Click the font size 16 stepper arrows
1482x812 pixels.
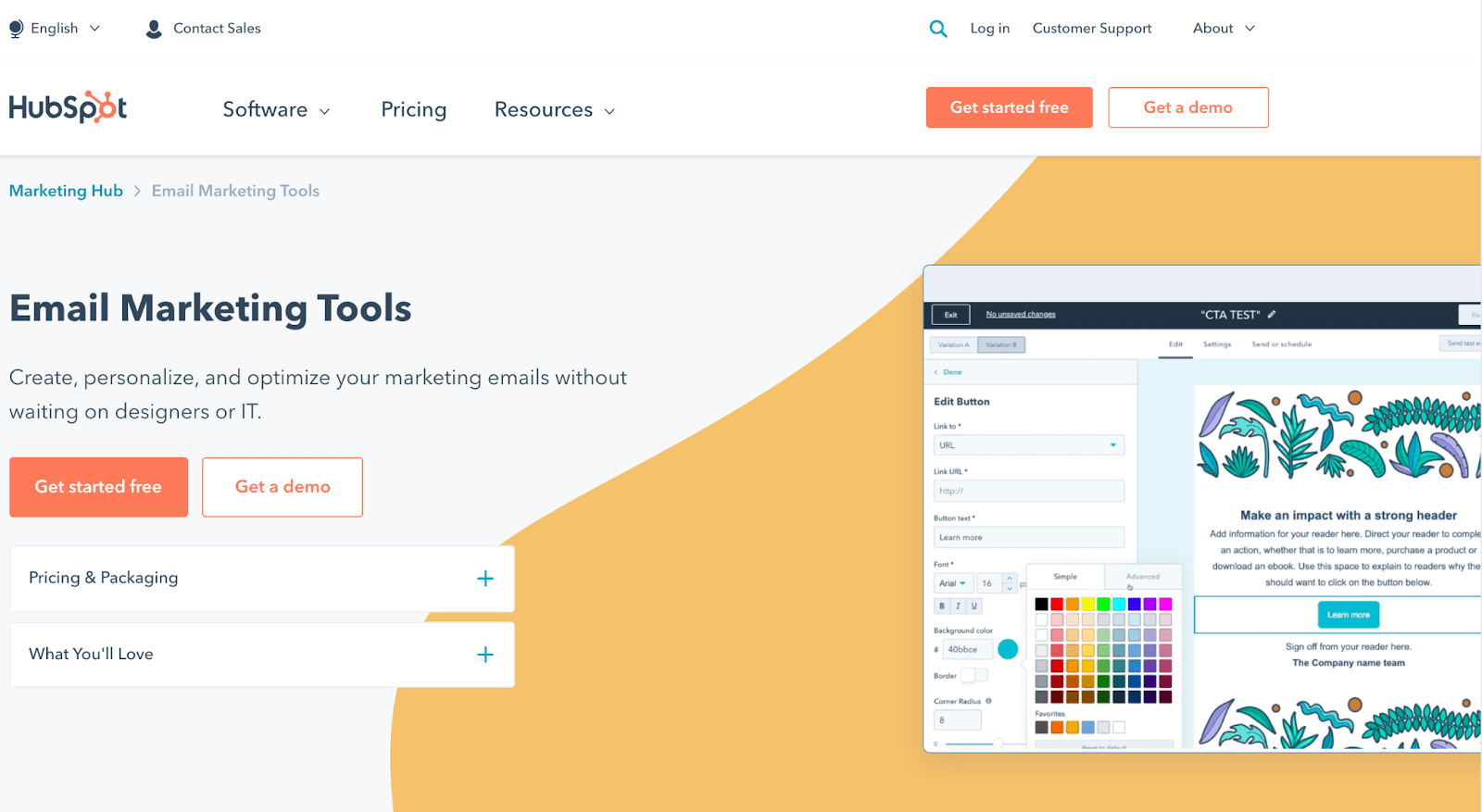[1010, 583]
